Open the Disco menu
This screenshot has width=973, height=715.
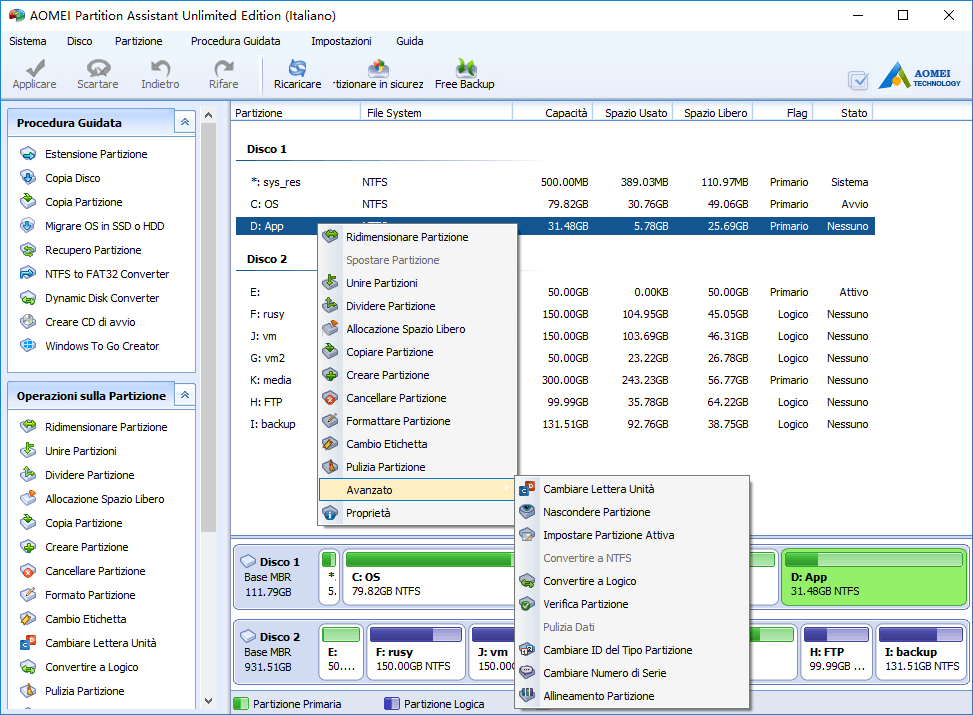79,41
